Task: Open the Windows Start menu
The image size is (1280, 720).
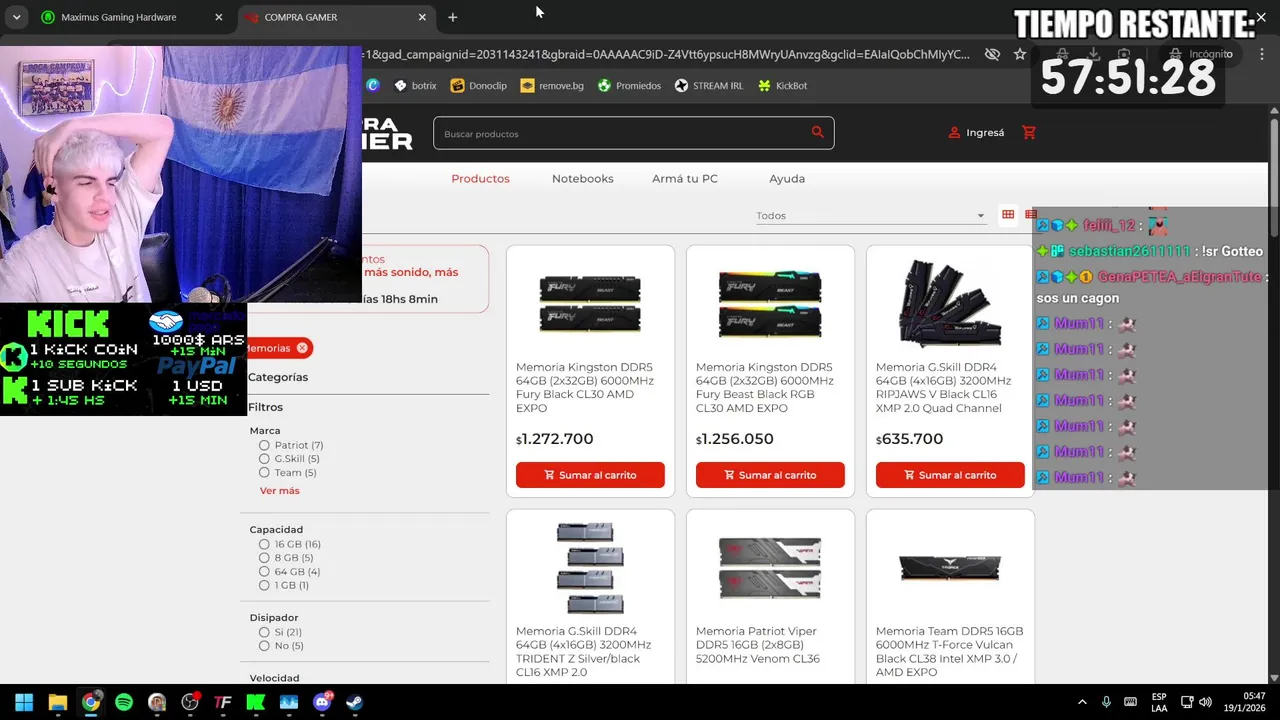Action: point(24,702)
